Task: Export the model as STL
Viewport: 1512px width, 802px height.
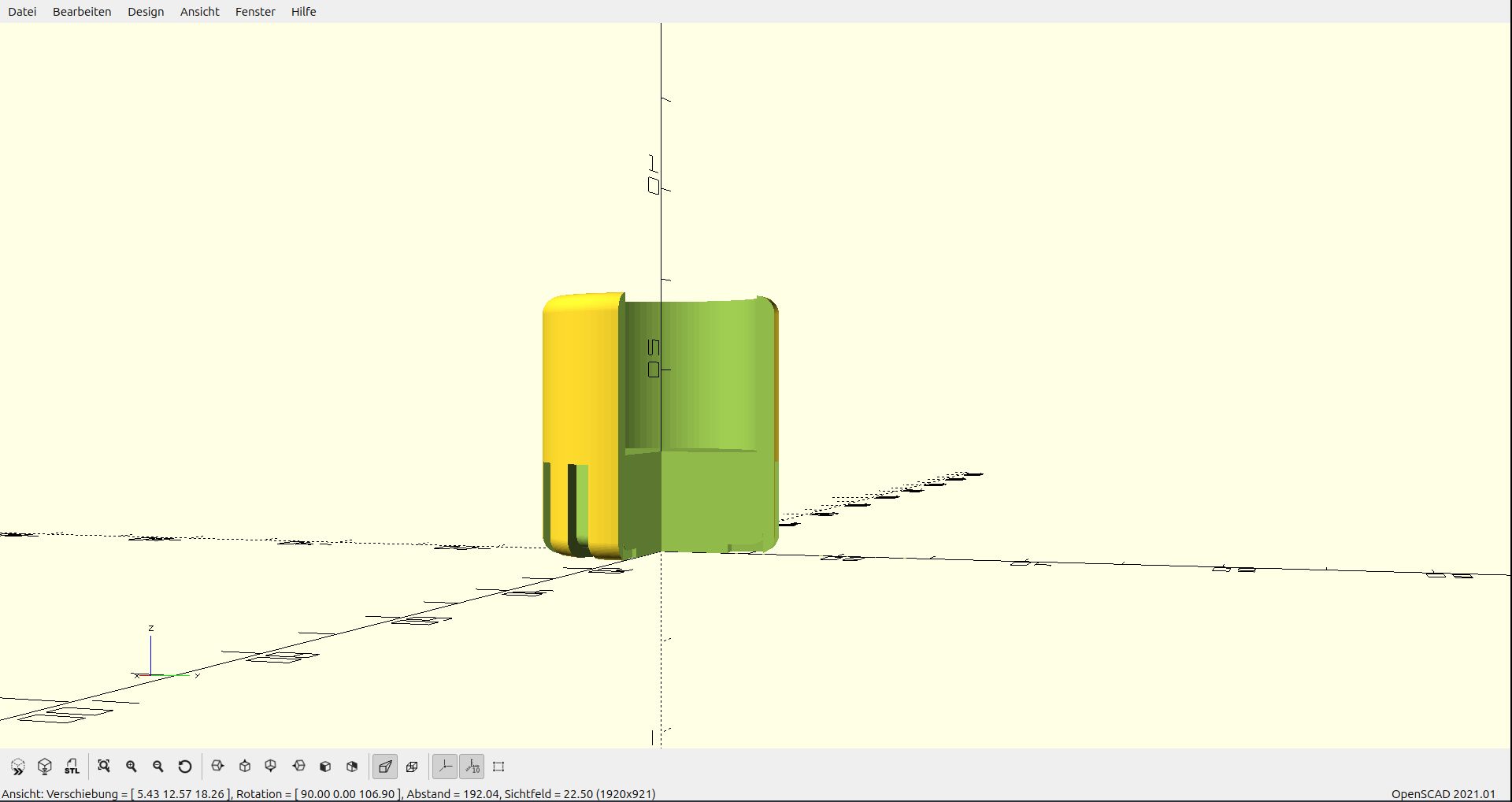Action: coord(72,767)
